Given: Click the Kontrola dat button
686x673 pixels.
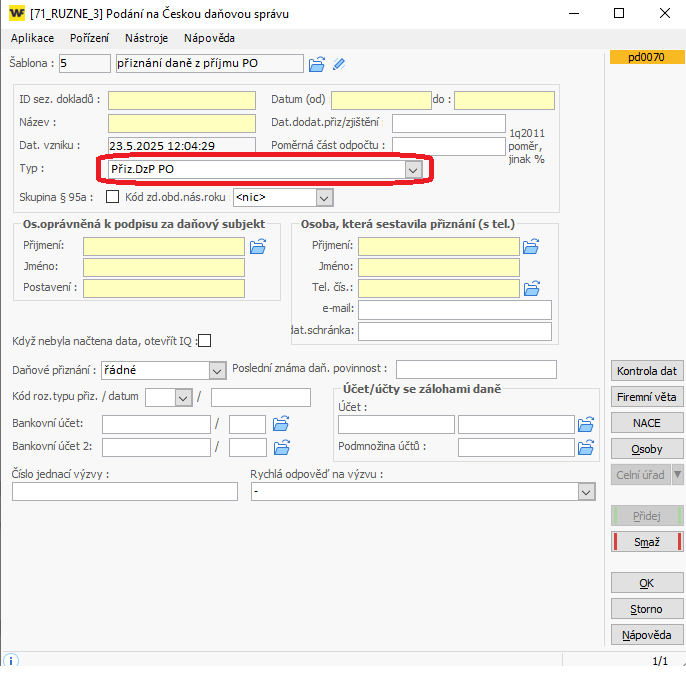Looking at the screenshot, I should point(647,371).
